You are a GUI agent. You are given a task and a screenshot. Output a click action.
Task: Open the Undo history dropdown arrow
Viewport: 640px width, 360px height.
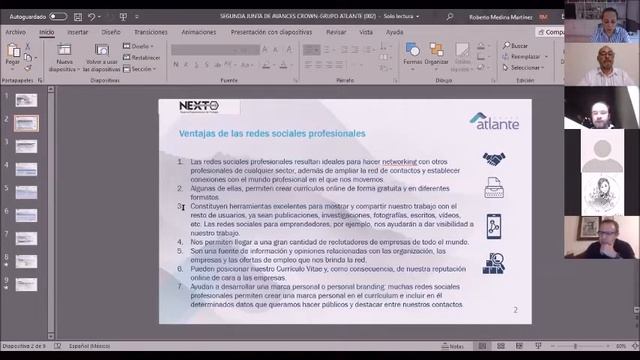[99, 17]
